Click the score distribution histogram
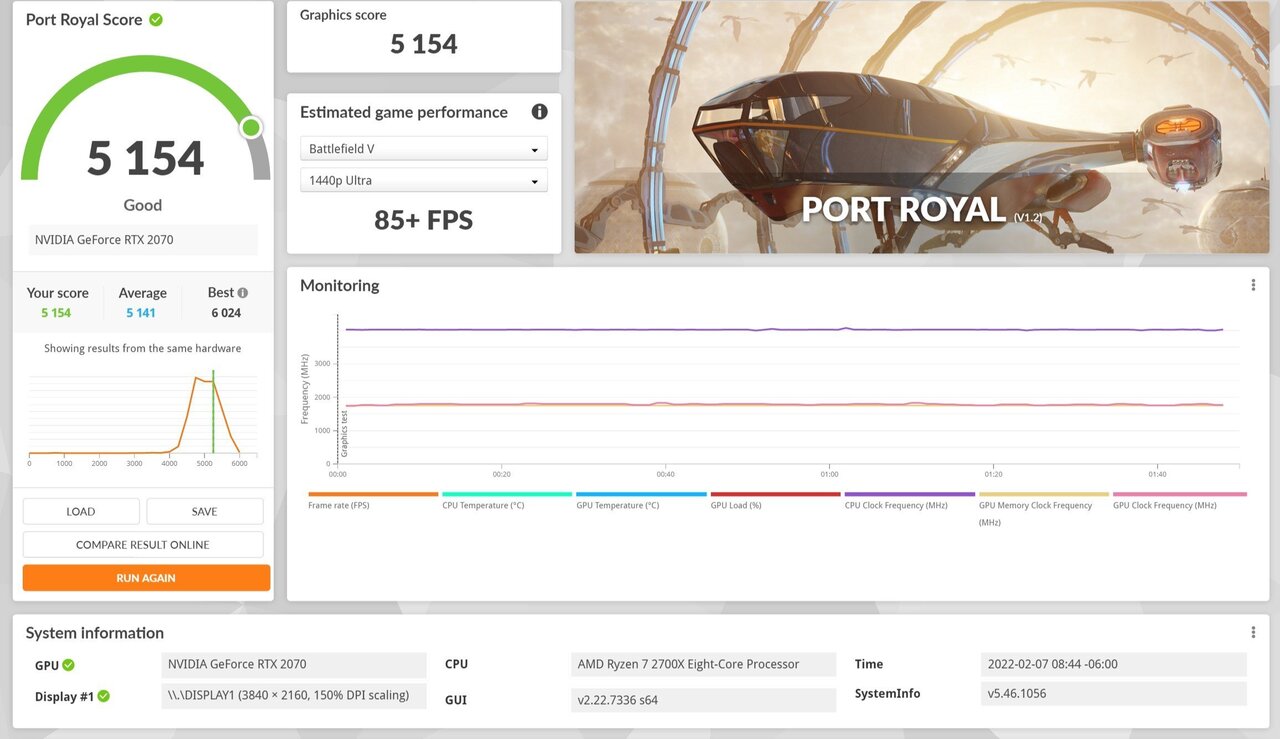The height and width of the screenshot is (739, 1280). tap(143, 415)
